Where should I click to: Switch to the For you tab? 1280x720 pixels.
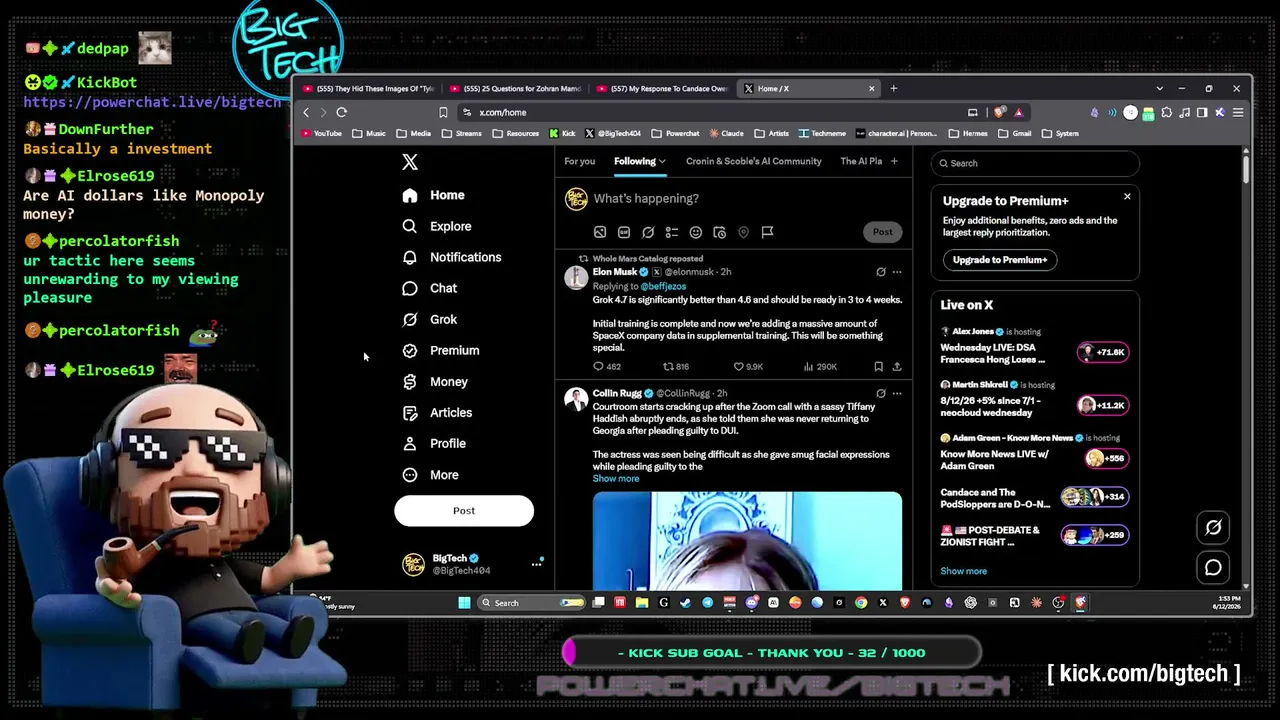579,161
